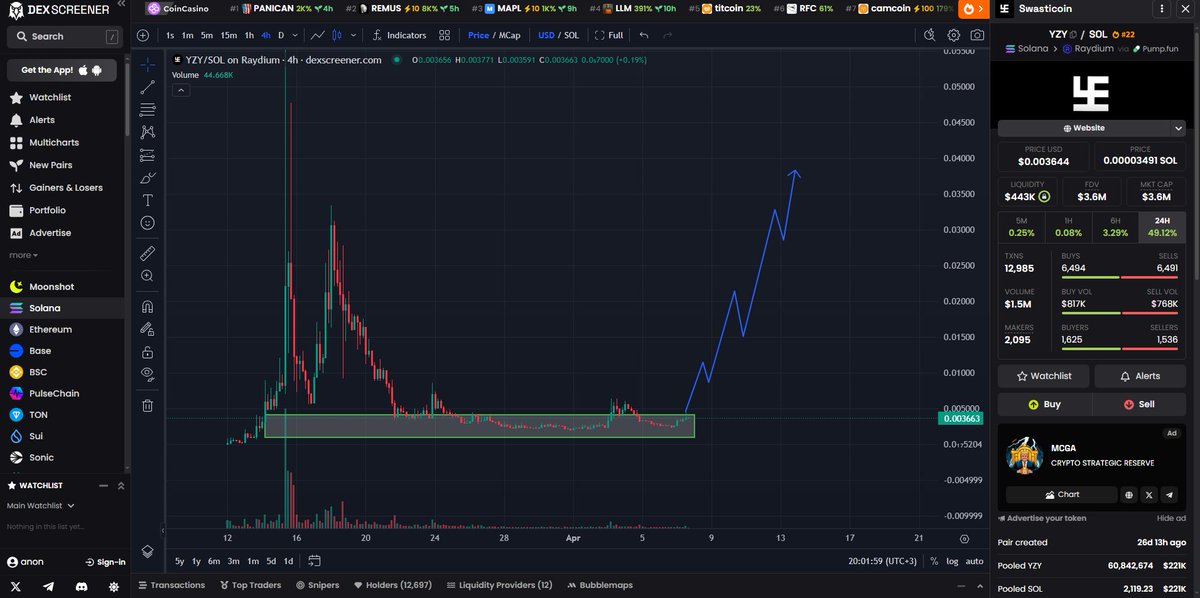This screenshot has height=598, width=1200.
Task: Click the Get the App button
Action: pos(62,70)
